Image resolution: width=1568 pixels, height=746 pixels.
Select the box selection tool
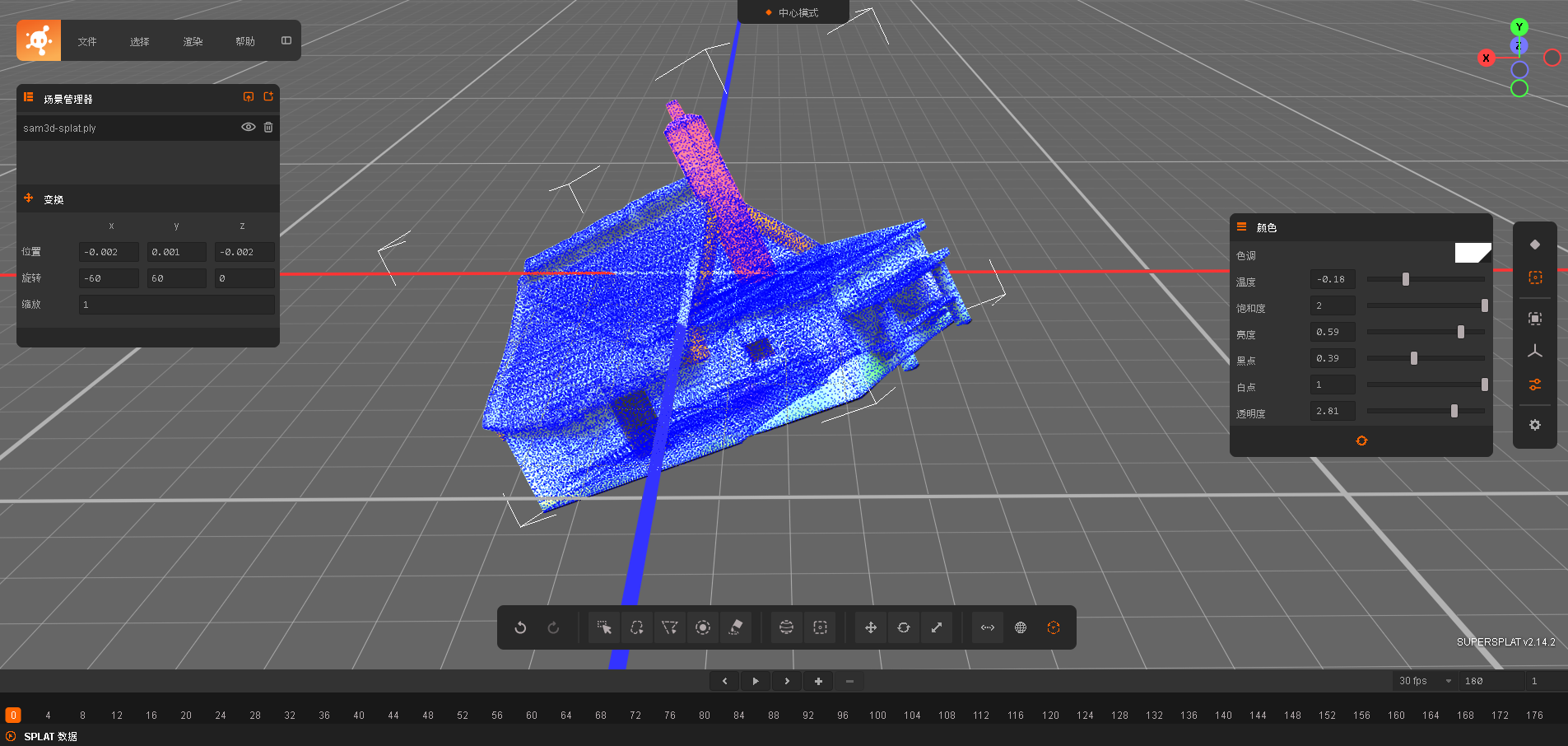(820, 627)
